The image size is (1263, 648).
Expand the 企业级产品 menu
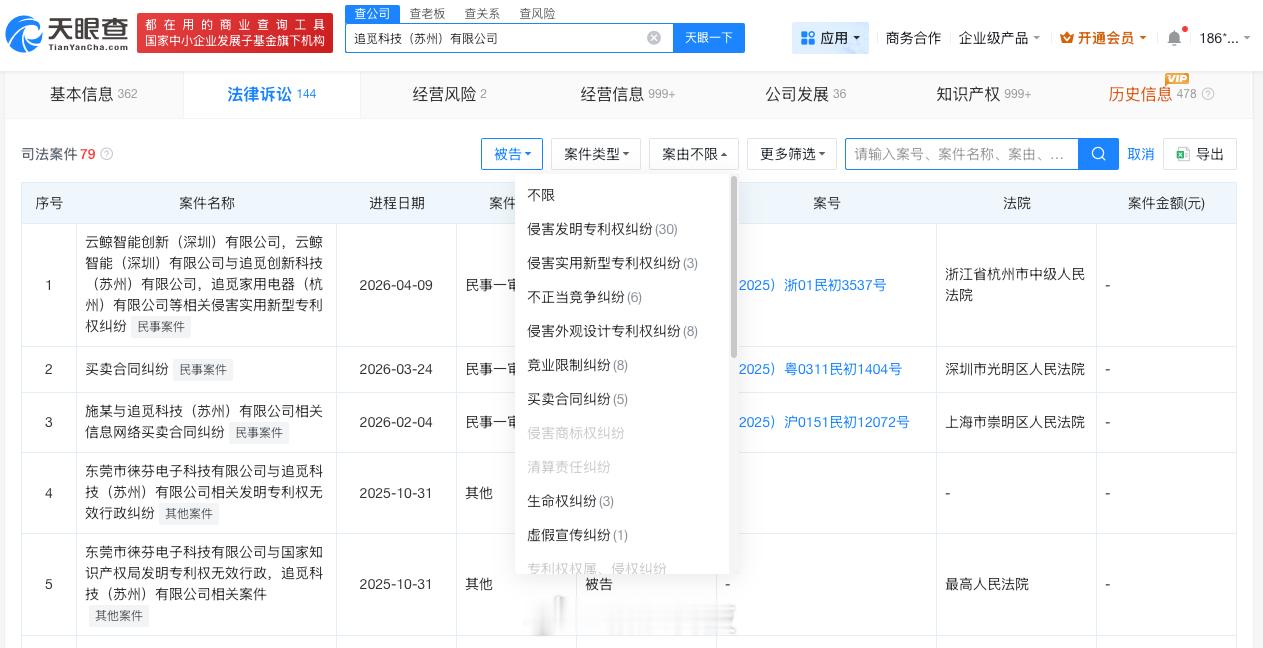[x=1000, y=38]
